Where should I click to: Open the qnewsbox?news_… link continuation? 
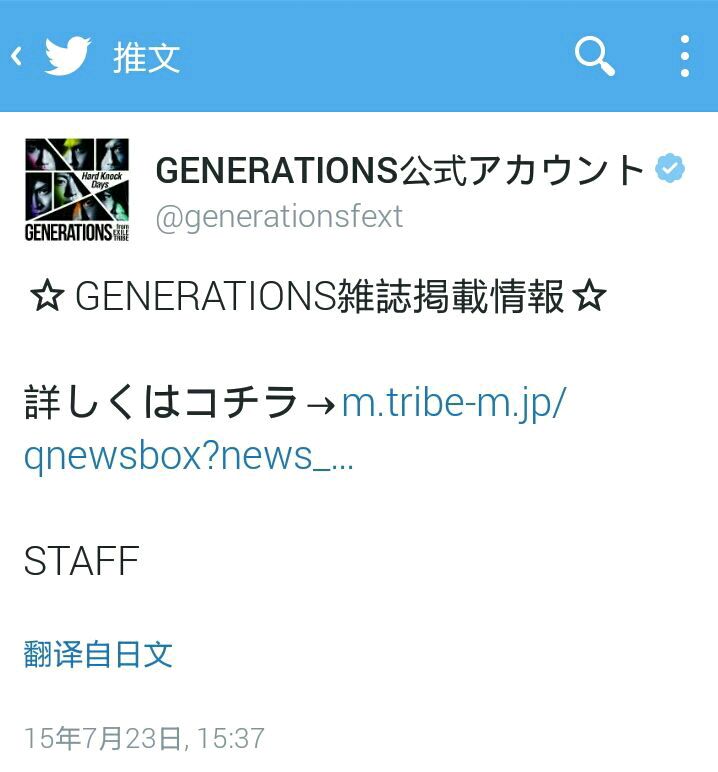tap(189, 457)
